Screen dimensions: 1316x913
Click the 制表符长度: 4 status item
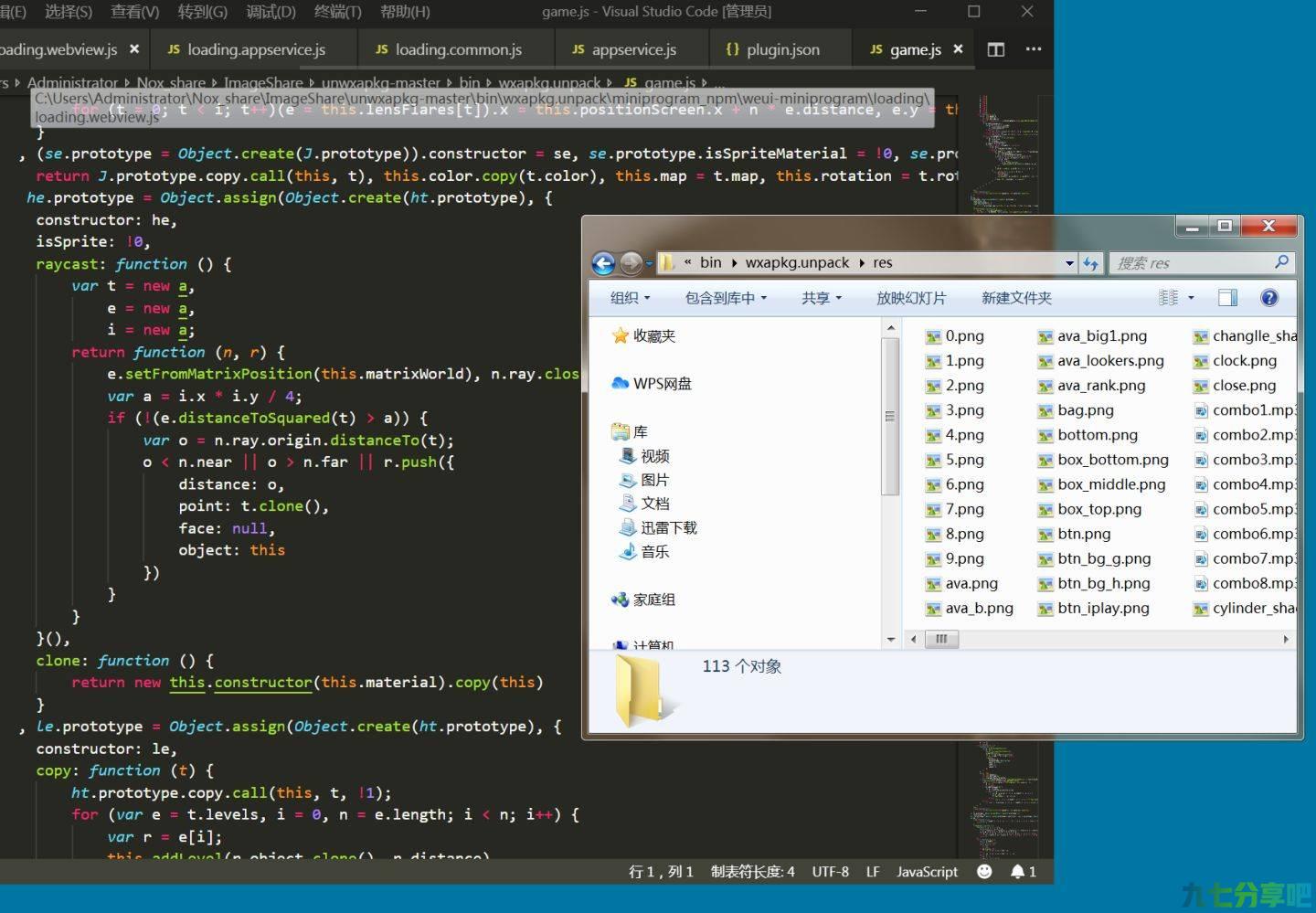pyautogui.click(x=752, y=871)
